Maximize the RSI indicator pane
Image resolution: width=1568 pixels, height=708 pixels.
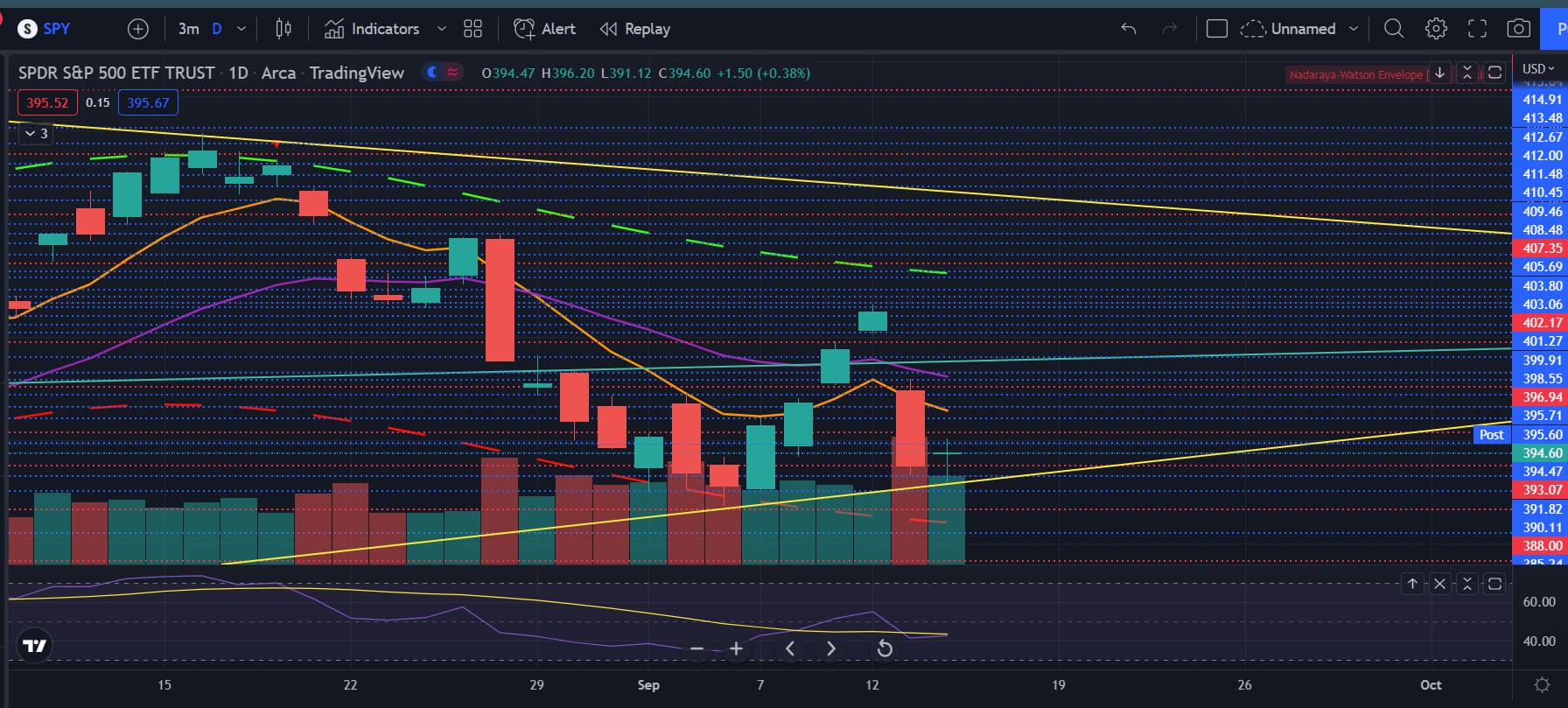pyautogui.click(x=1494, y=583)
